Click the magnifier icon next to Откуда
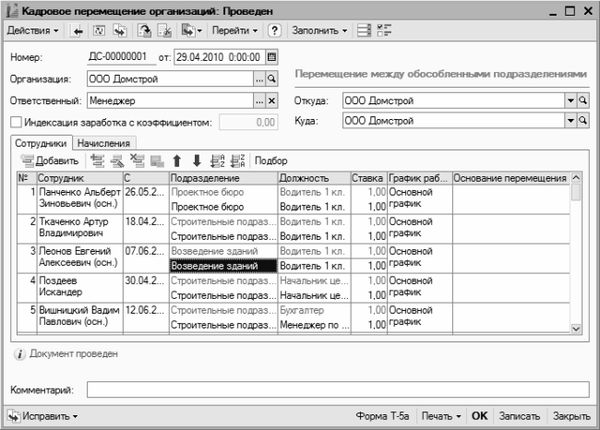The width and height of the screenshot is (600, 430). point(583,101)
